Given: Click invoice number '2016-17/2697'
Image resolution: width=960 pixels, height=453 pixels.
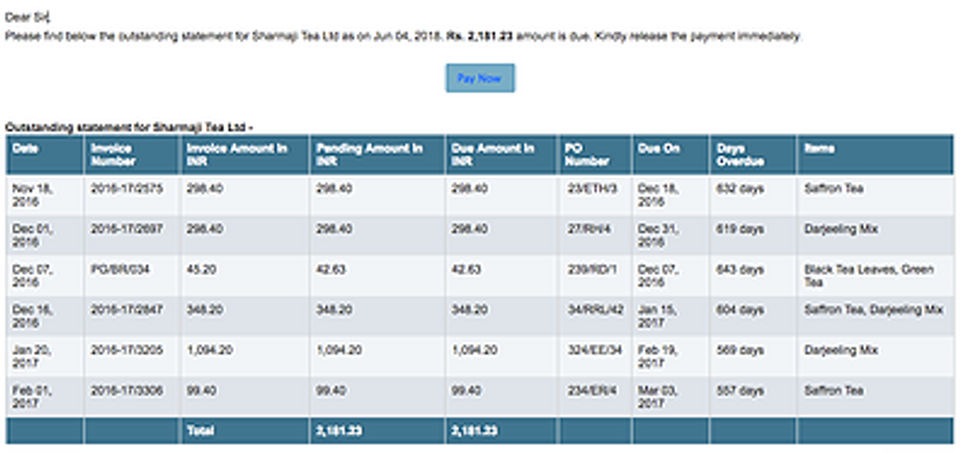Looking at the screenshot, I should (x=127, y=230).
